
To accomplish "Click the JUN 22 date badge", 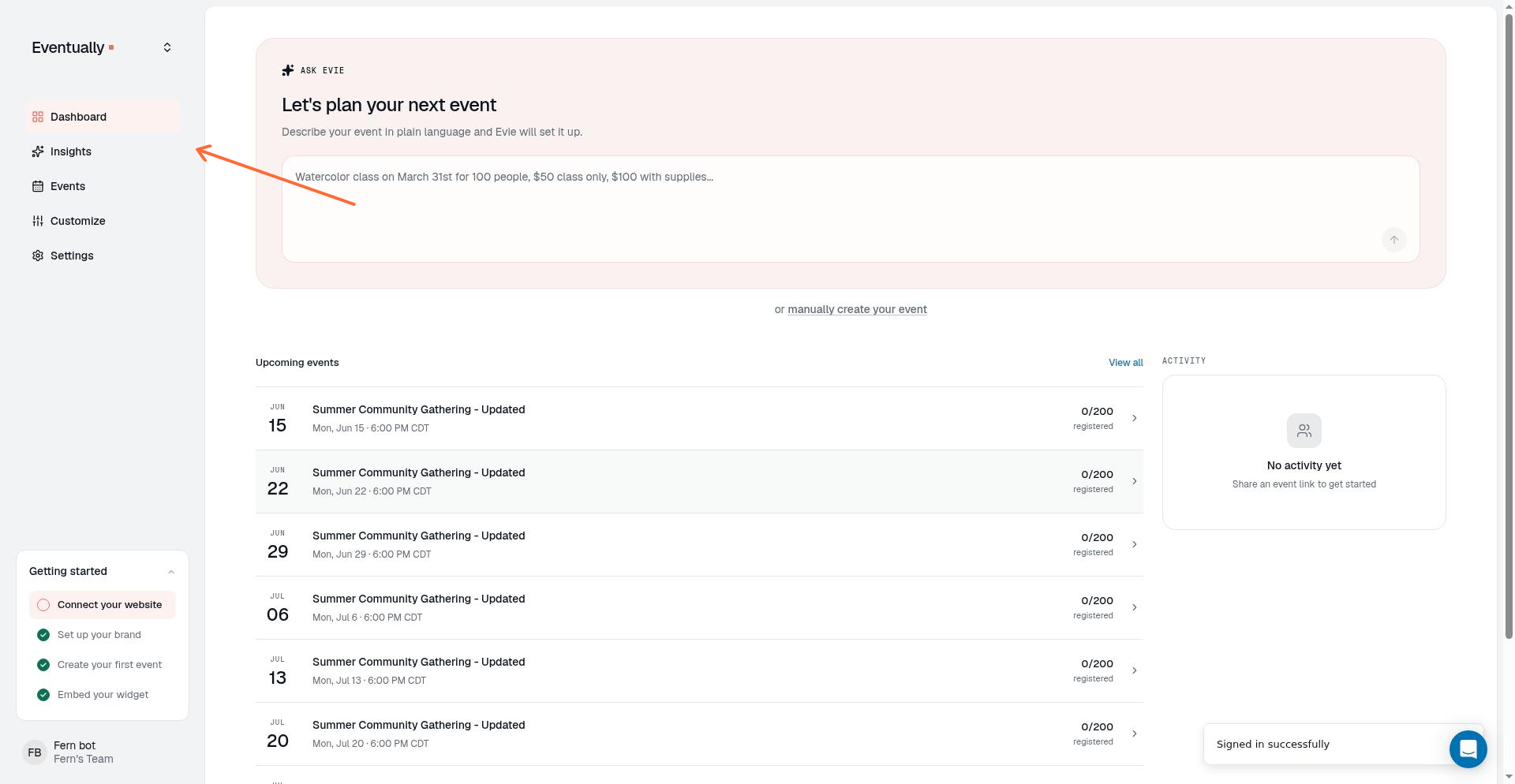I will 278,482.
